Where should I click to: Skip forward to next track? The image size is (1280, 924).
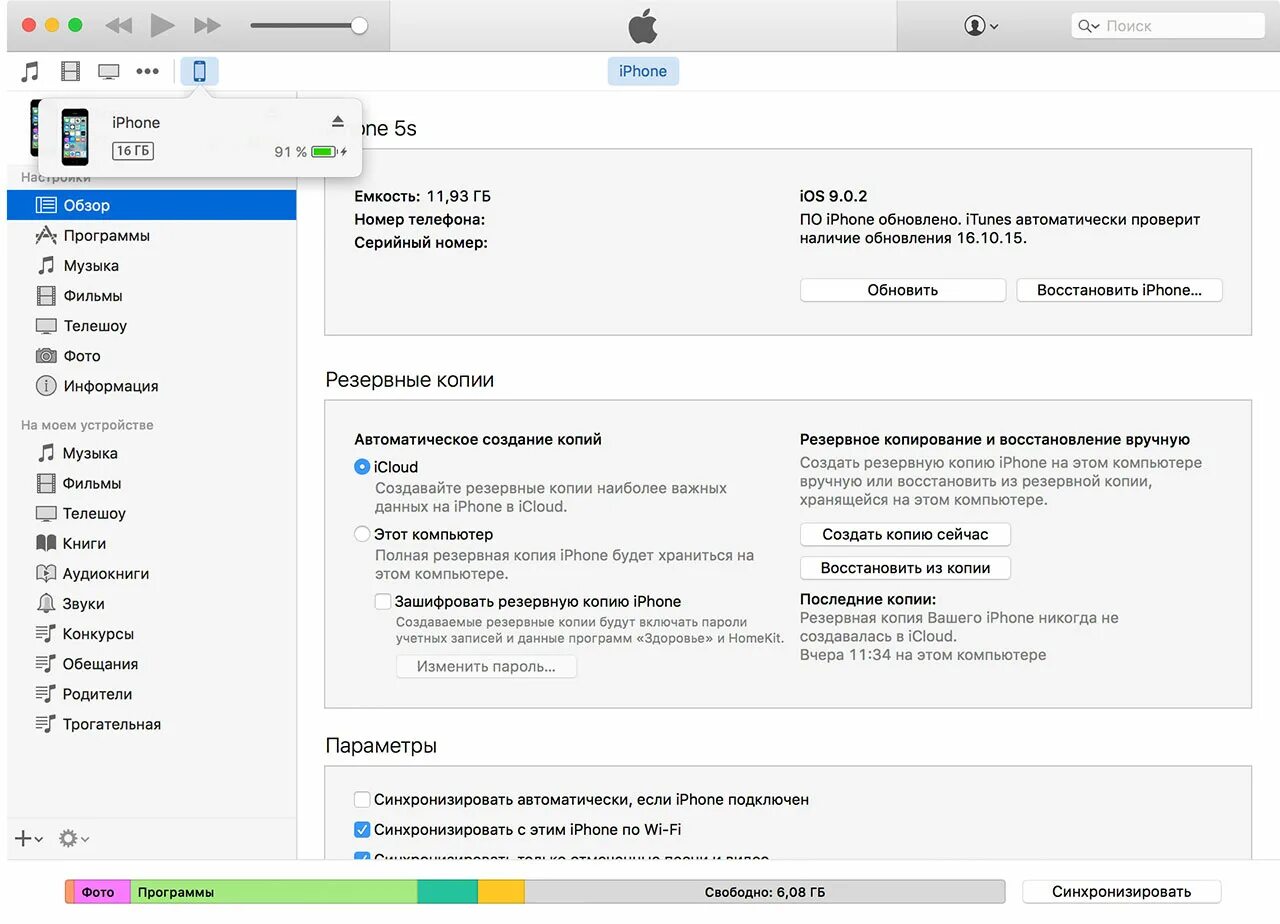(x=207, y=26)
